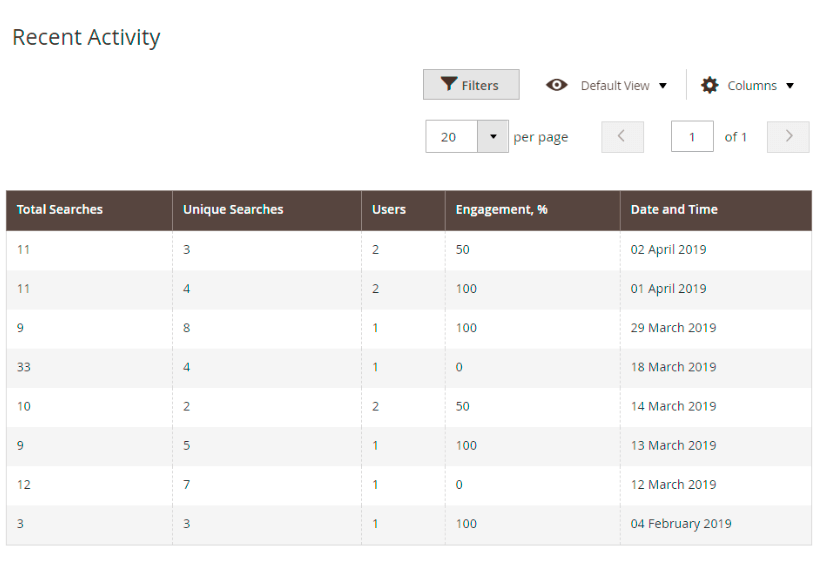Sort by Unique Searches column header
The image size is (816, 567).
click(x=233, y=210)
